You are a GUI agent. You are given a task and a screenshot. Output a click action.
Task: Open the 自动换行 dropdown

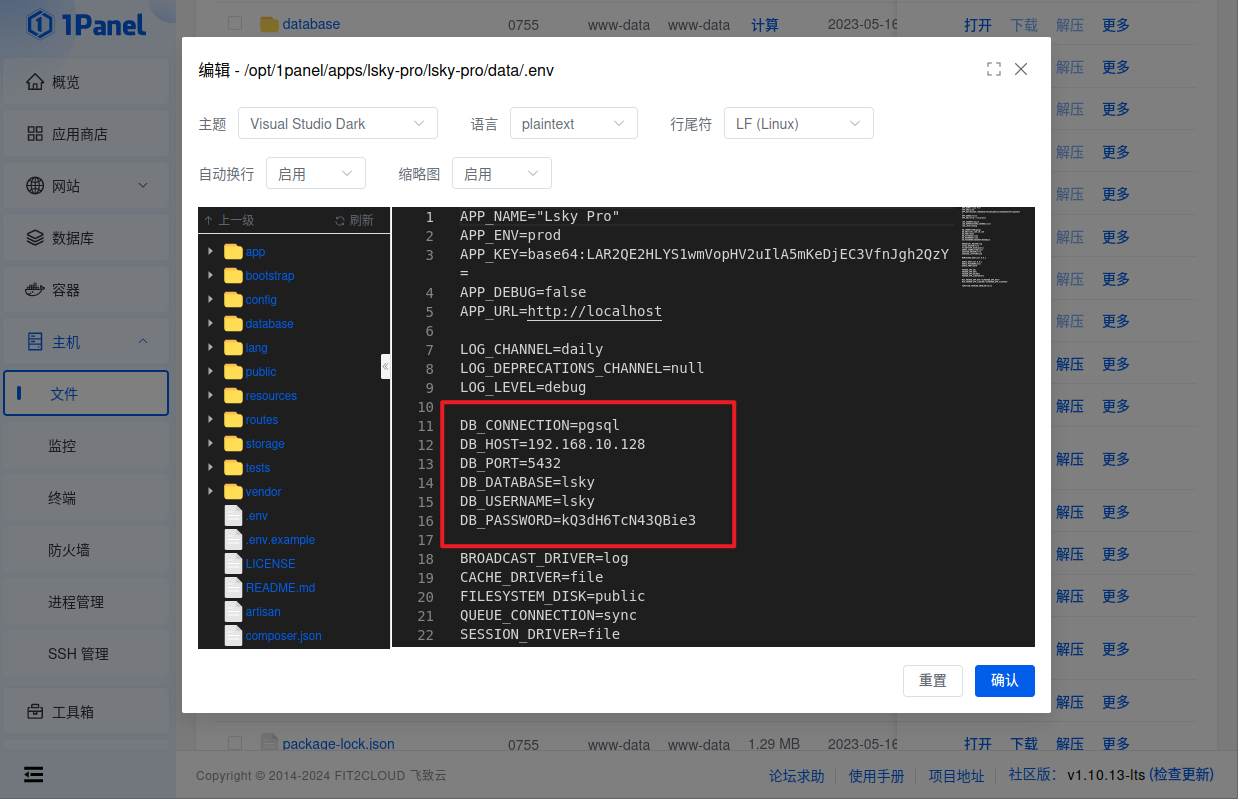point(316,174)
